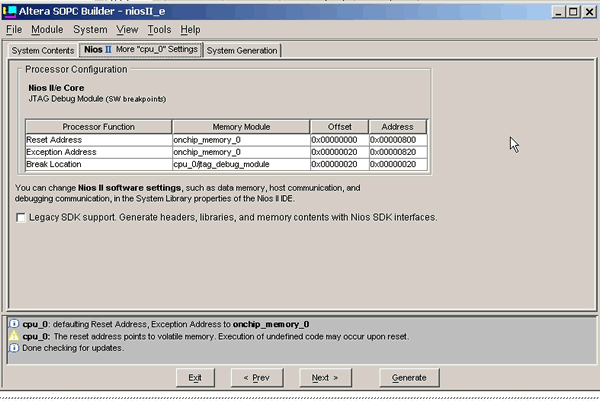The image size is (600, 402).
Task: Click Memory Module column header
Action: 241,127
